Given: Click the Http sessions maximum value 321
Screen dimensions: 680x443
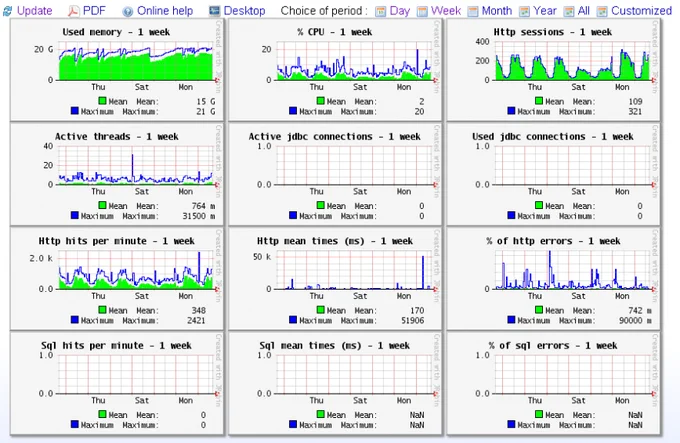Looking at the screenshot, I should click(x=635, y=112).
